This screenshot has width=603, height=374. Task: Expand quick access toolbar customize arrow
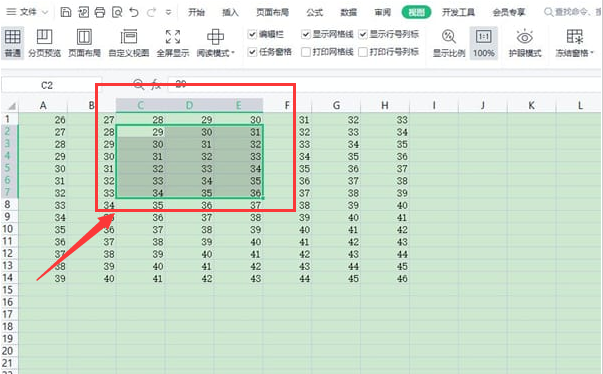click(168, 13)
